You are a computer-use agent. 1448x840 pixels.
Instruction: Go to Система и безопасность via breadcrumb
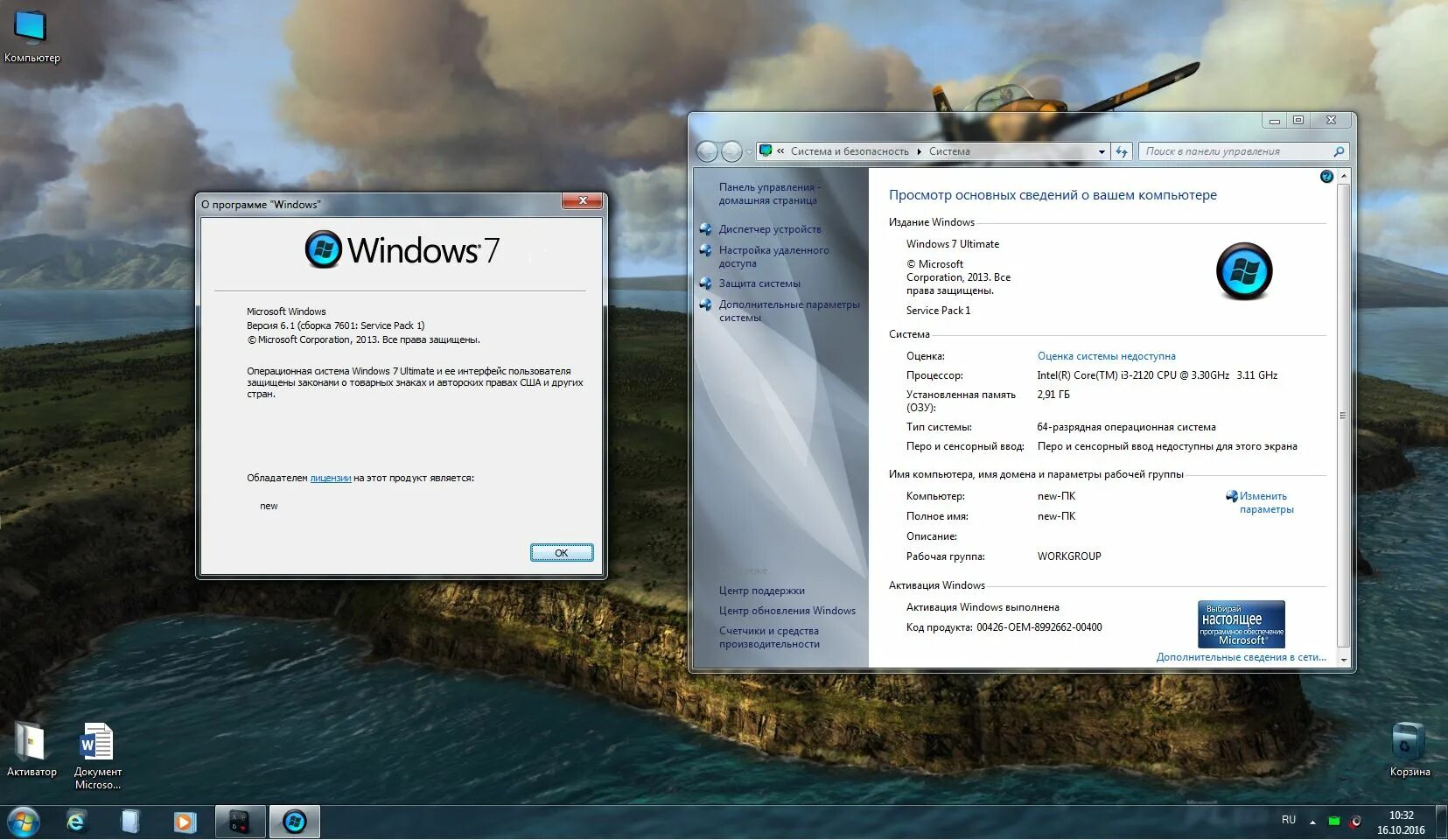pos(850,150)
